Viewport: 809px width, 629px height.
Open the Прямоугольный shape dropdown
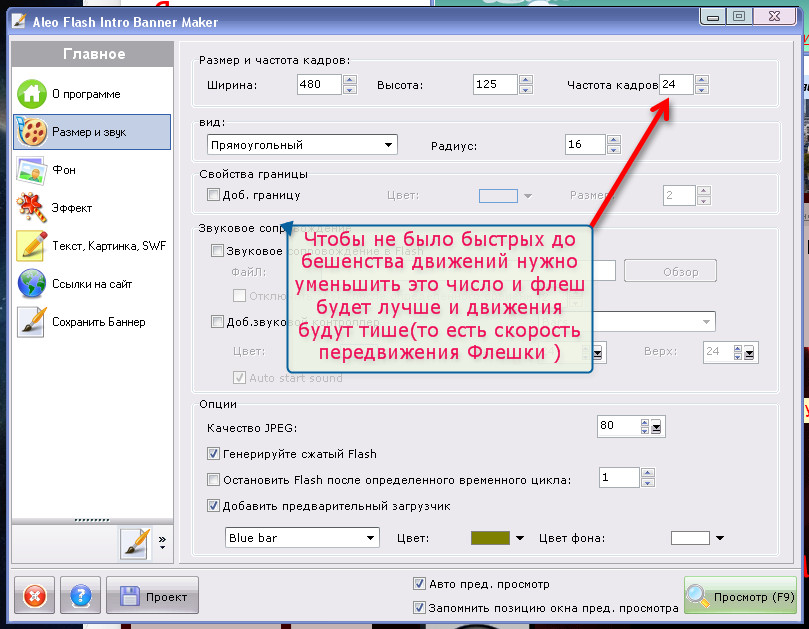(302, 144)
